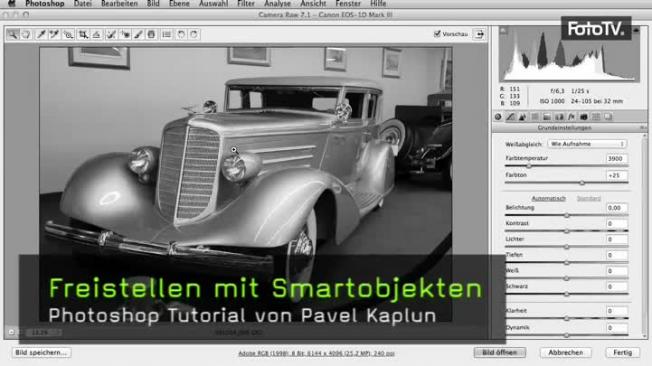Click the Bild öffnen button
This screenshot has width=652, height=366.
(499, 353)
